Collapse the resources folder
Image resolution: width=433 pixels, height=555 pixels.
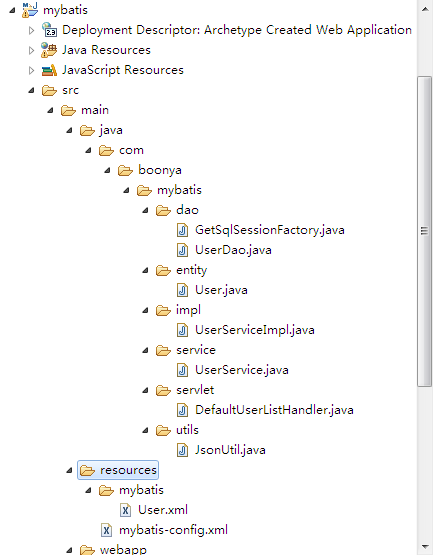(69, 470)
